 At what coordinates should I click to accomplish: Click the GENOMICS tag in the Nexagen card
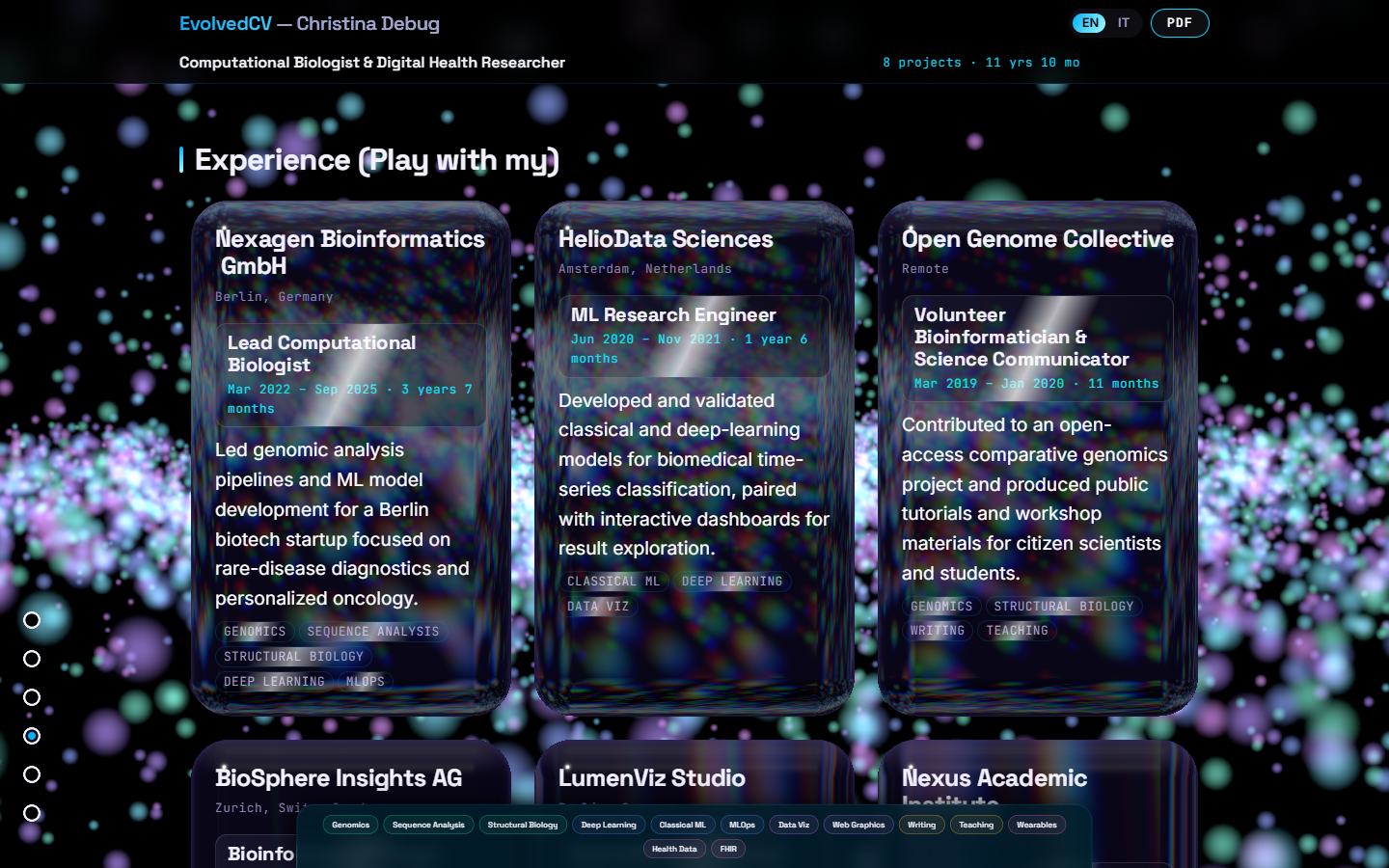[x=255, y=632]
